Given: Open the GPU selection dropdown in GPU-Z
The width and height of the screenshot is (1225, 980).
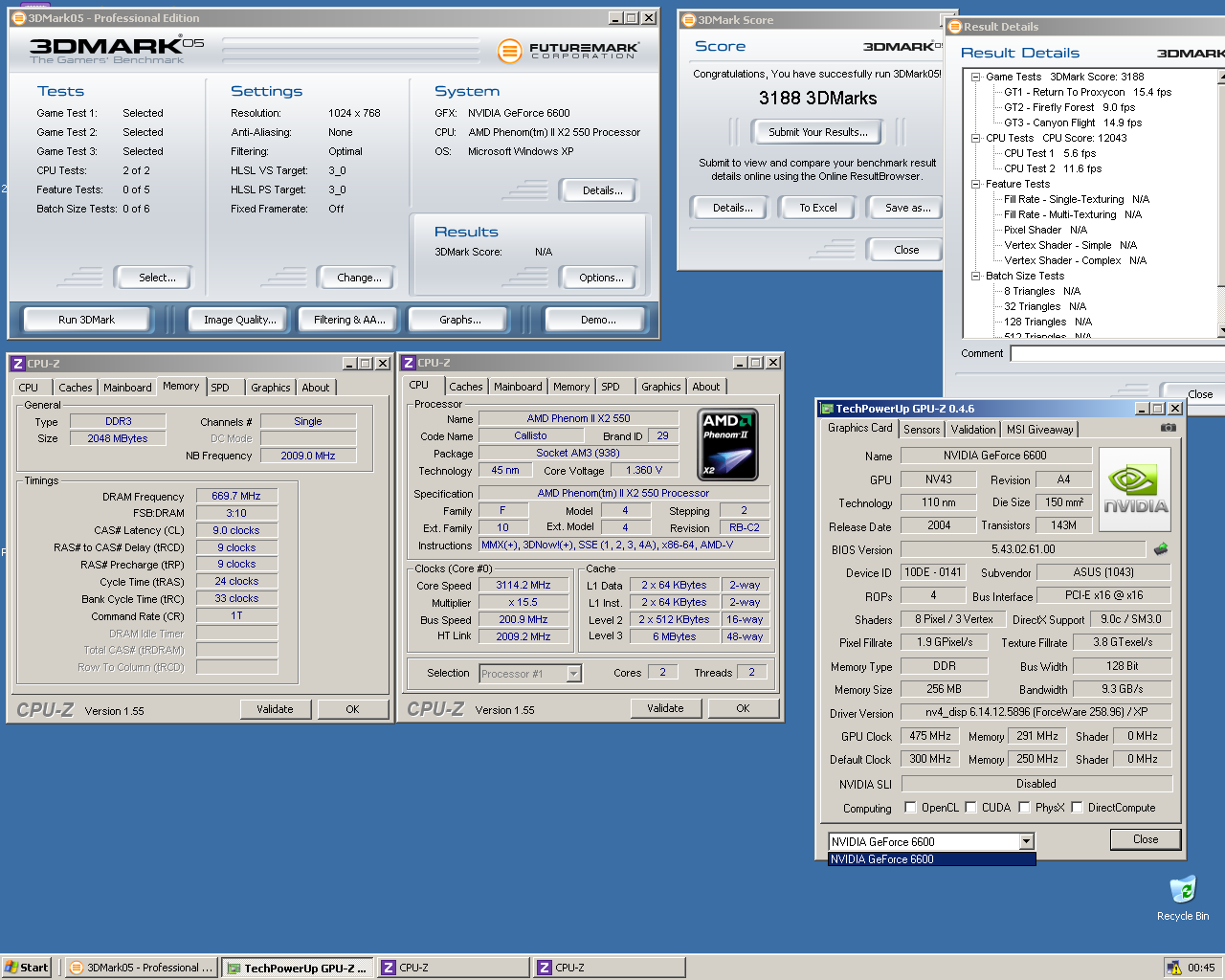Looking at the screenshot, I should pos(1026,841).
